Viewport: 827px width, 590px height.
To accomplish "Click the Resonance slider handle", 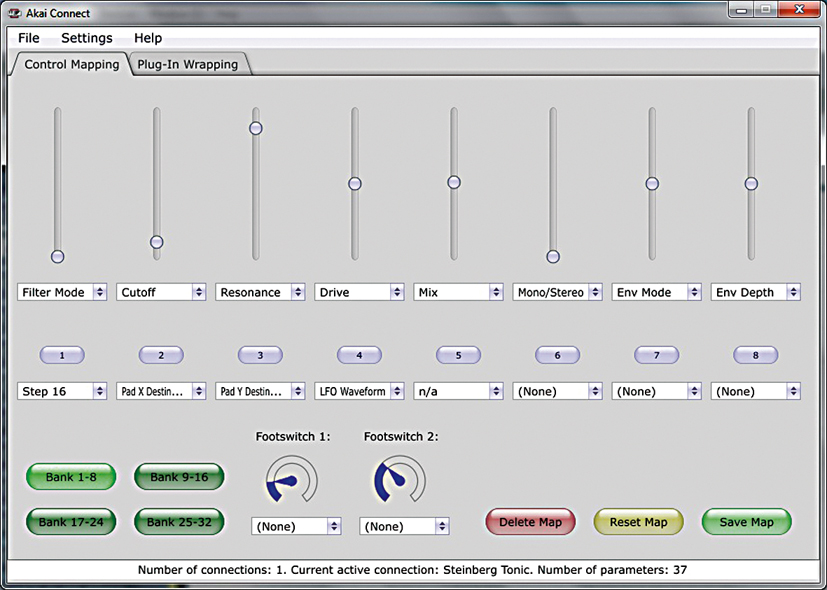I will (x=256, y=128).
